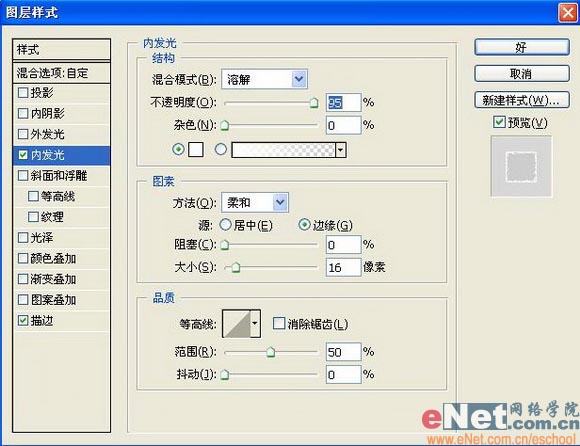Enable the 投影 checkbox
Screen dimensions: 580x446
point(23,92)
